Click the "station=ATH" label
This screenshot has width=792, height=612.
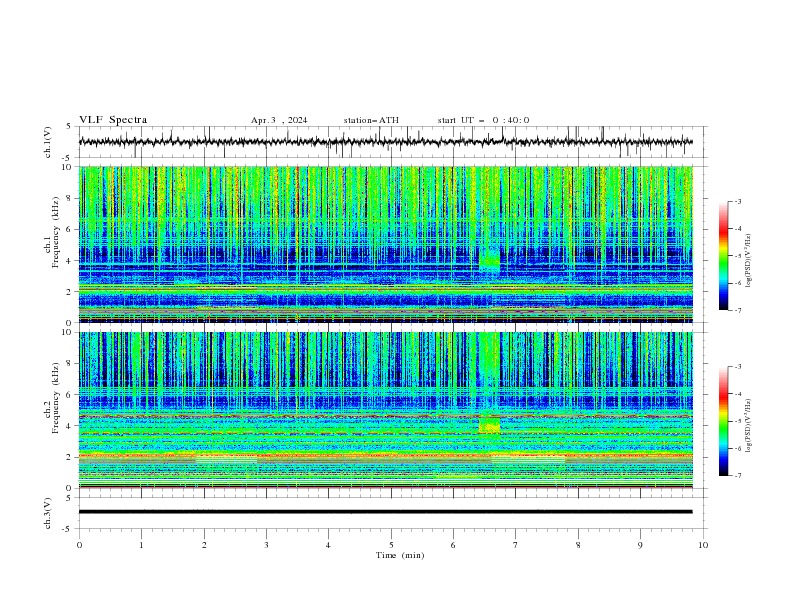(x=371, y=120)
